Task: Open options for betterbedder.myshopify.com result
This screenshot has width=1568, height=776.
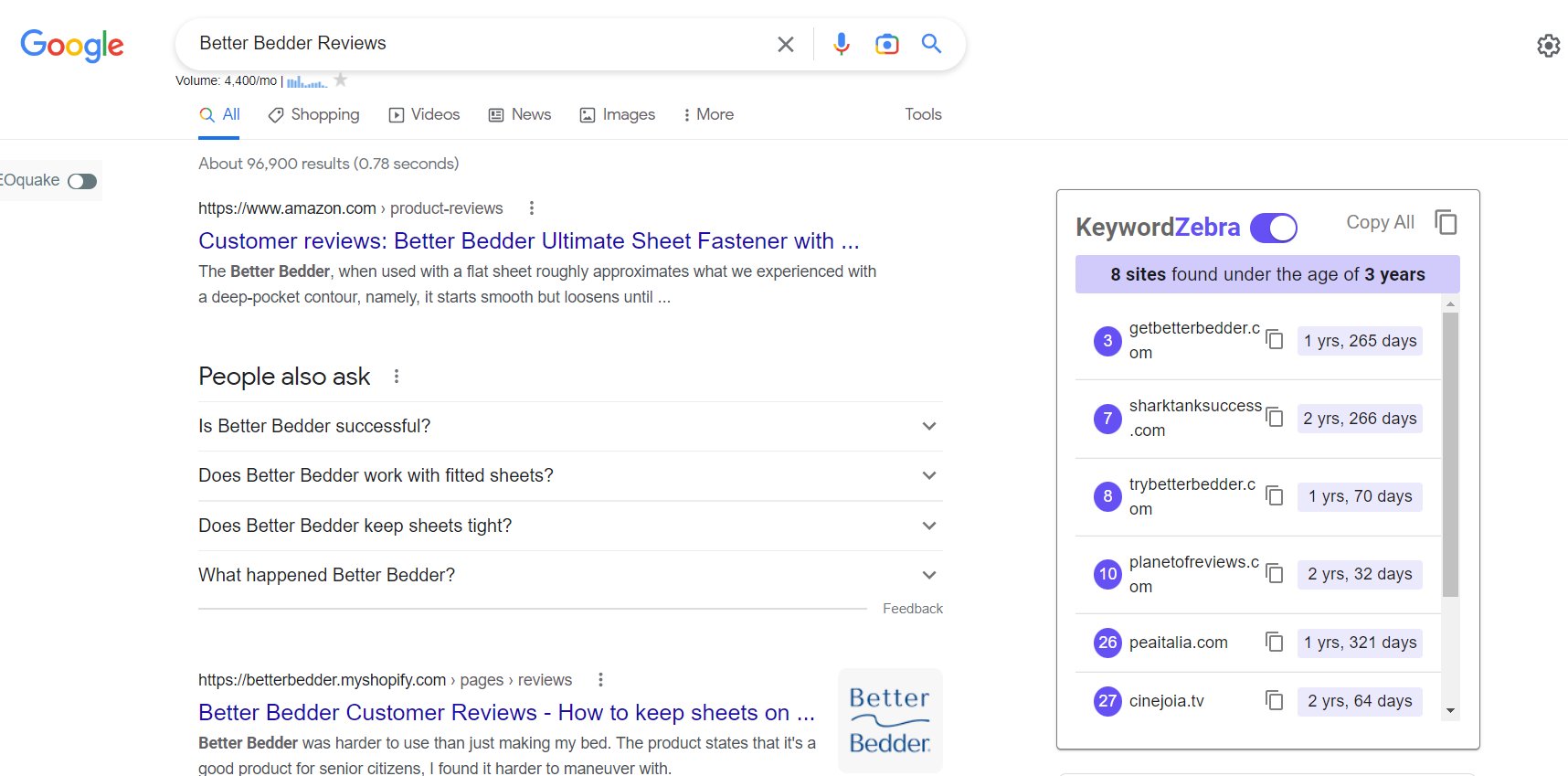Action: tap(600, 680)
